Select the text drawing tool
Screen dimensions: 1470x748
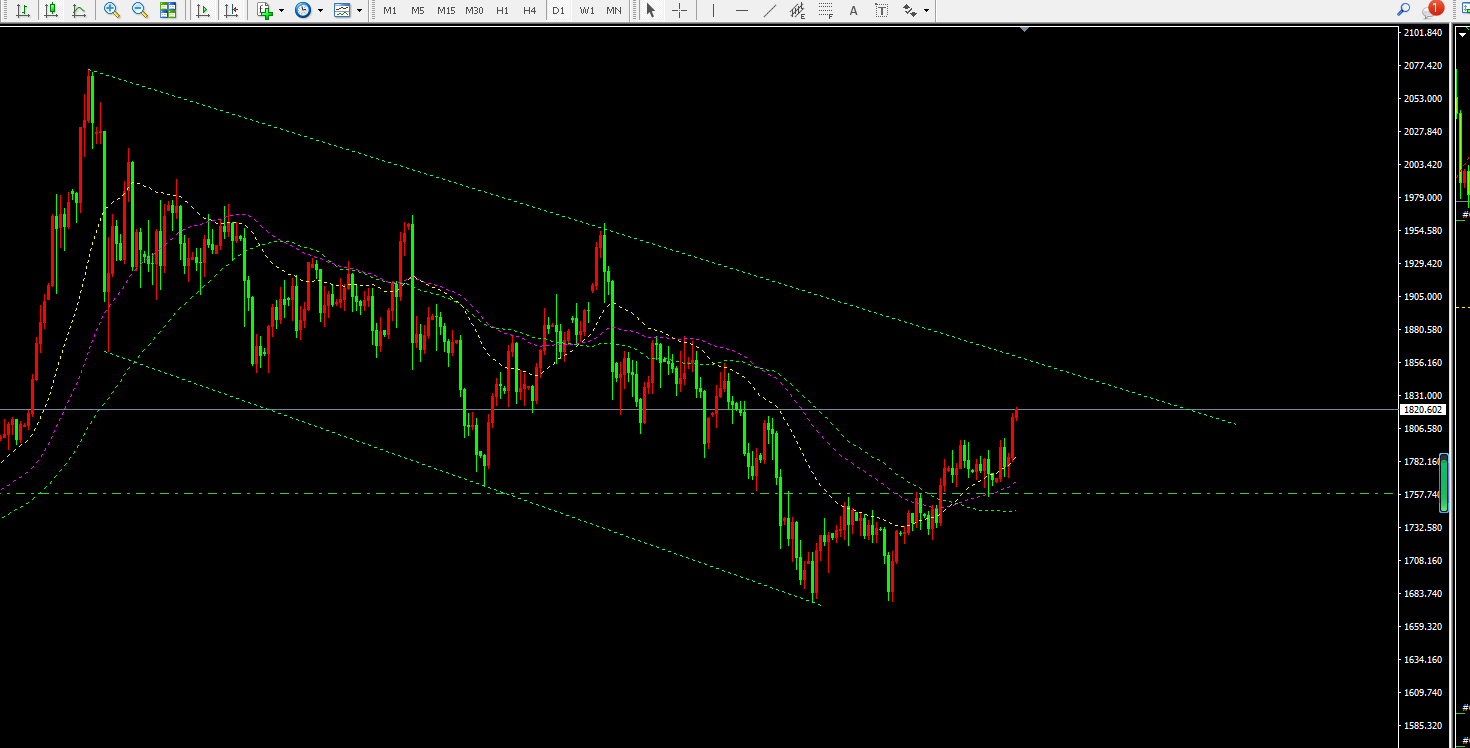pyautogui.click(x=853, y=10)
